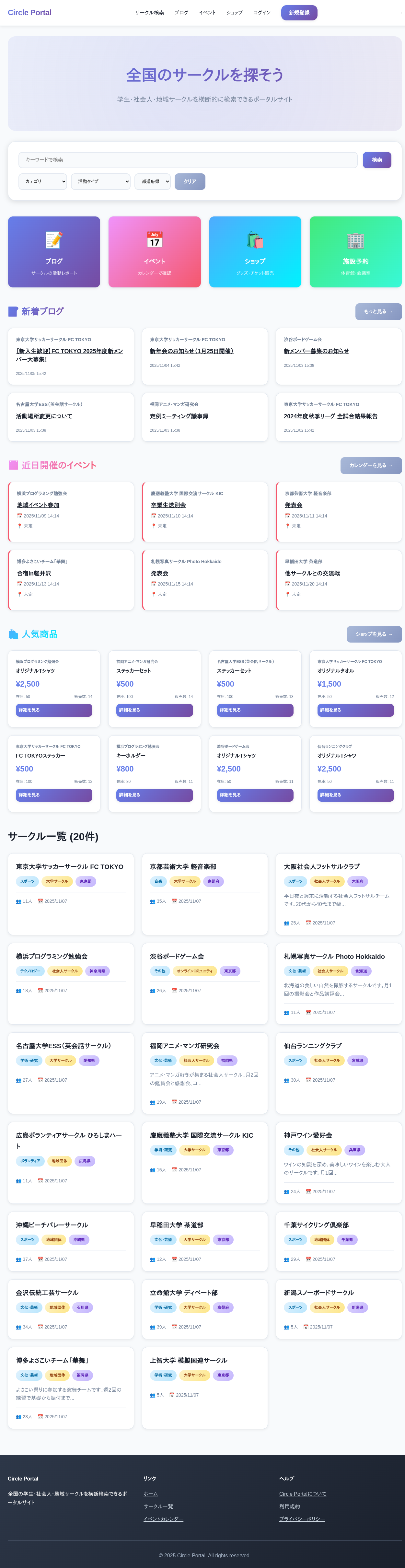This screenshot has width=405, height=1568.
Task: Click footer link Circle Portalについて
Action: coord(303,1494)
